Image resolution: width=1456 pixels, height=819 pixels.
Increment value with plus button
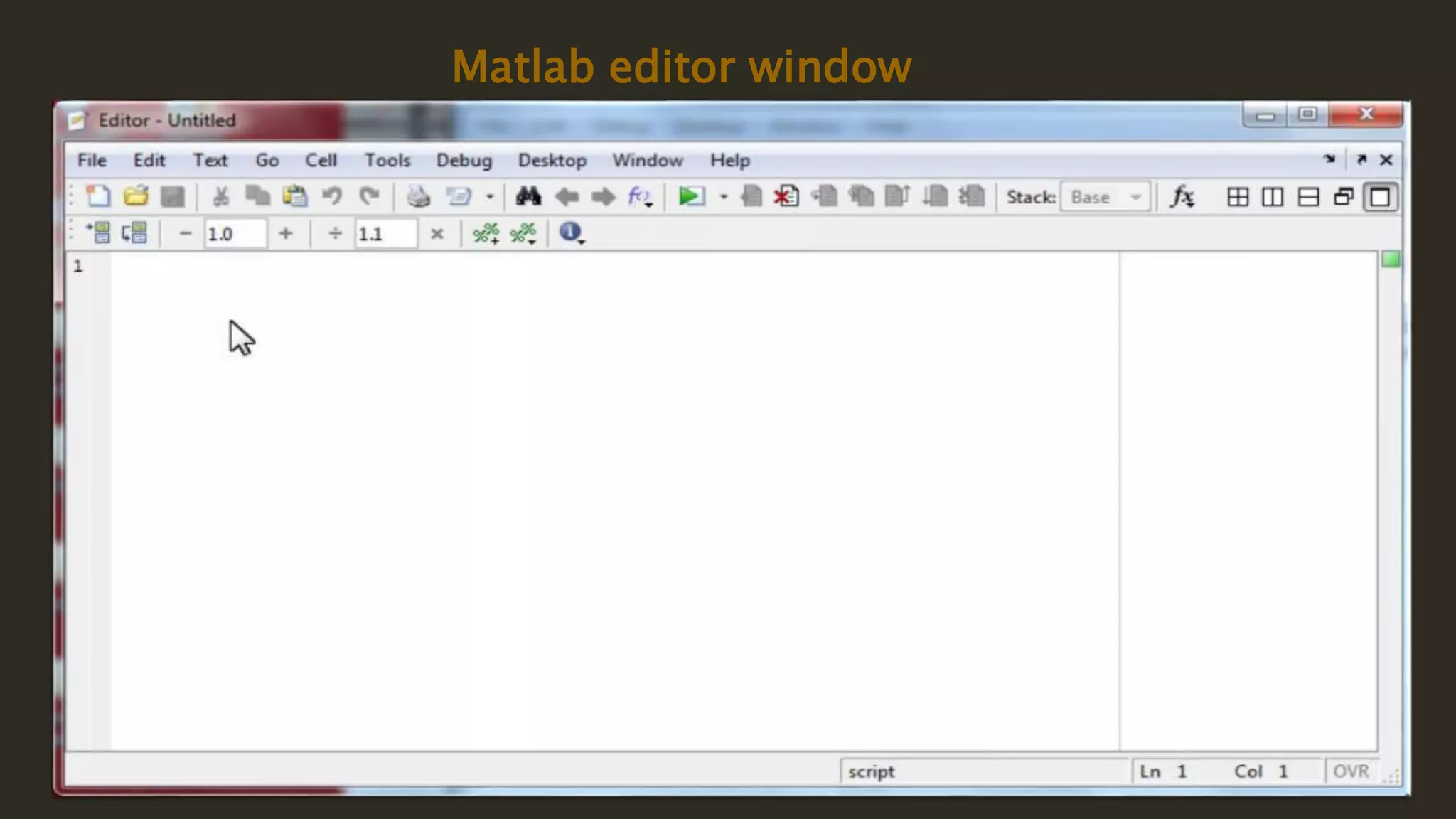(x=285, y=233)
